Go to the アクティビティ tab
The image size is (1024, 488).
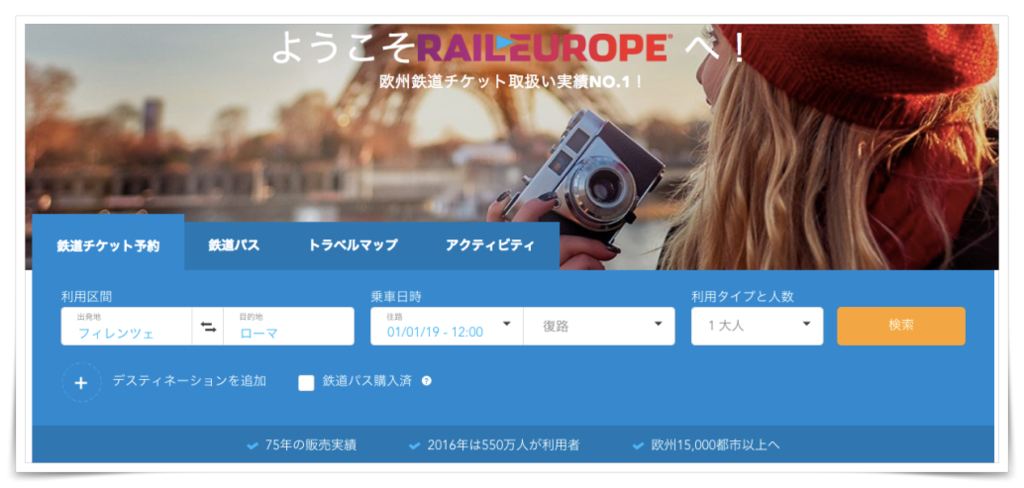(x=490, y=246)
